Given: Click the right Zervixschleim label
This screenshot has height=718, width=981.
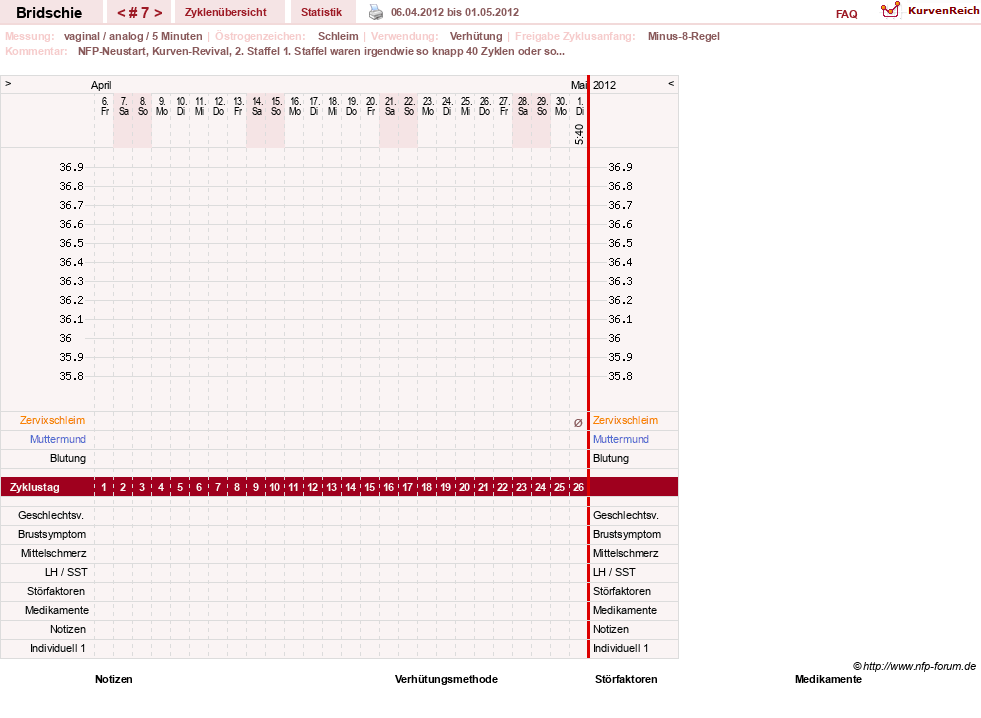Looking at the screenshot, I should pos(625,420).
